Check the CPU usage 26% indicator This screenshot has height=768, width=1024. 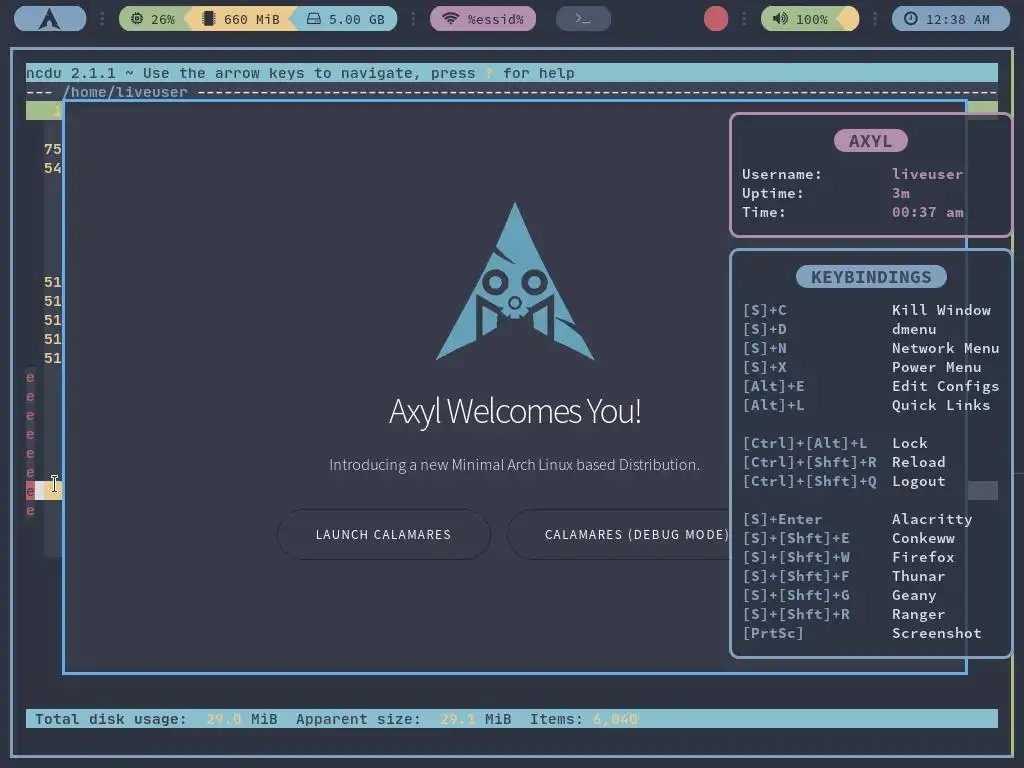coord(153,19)
